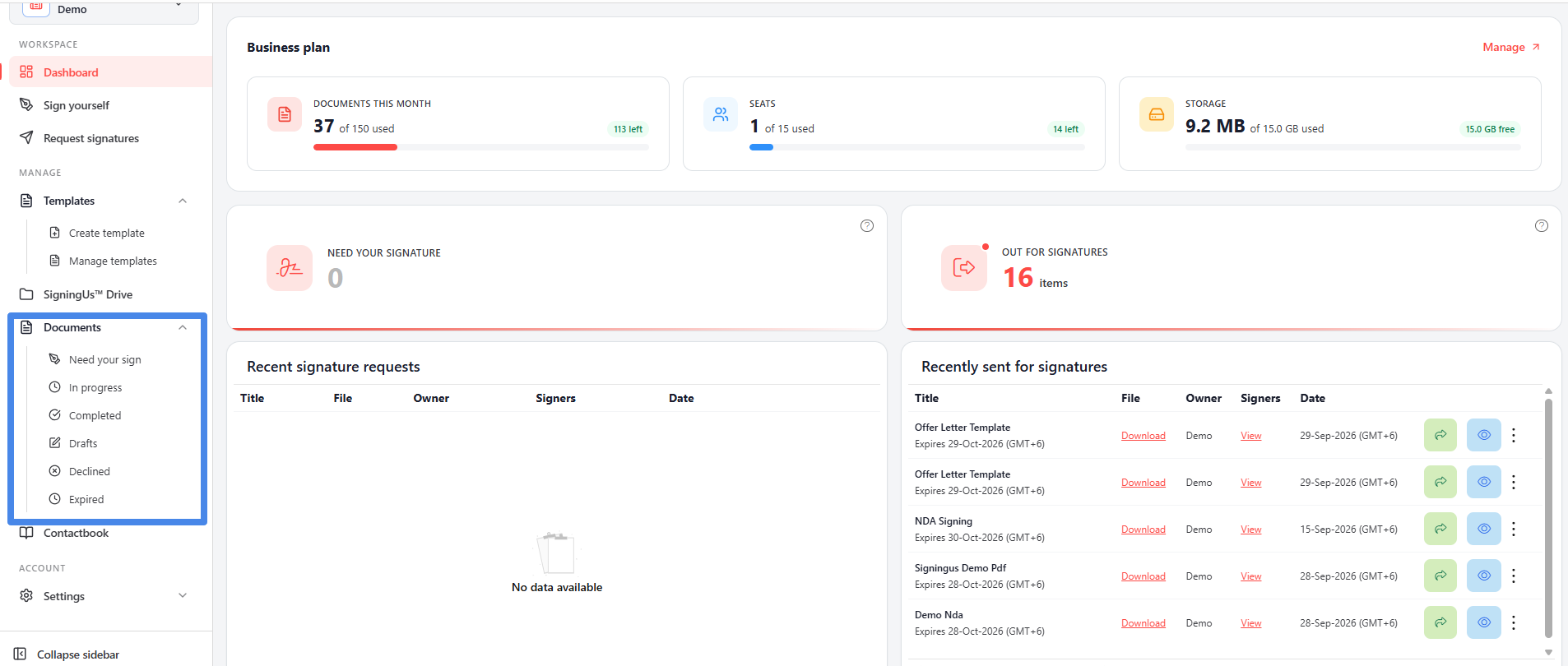Click the seats usage progress bar
Screen dimensions: 1568x666
coord(917,147)
